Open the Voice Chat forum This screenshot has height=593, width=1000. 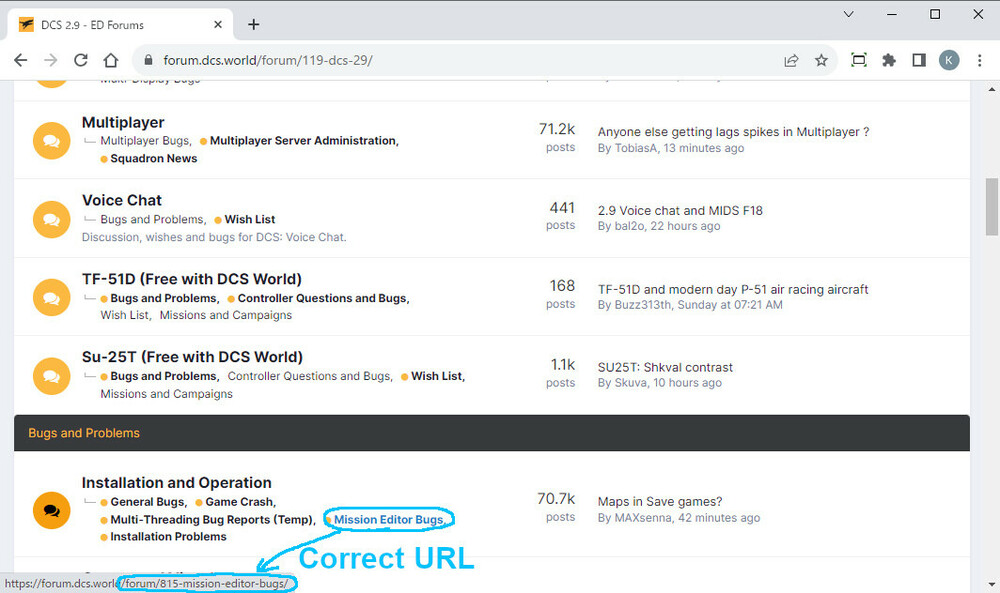tap(122, 200)
